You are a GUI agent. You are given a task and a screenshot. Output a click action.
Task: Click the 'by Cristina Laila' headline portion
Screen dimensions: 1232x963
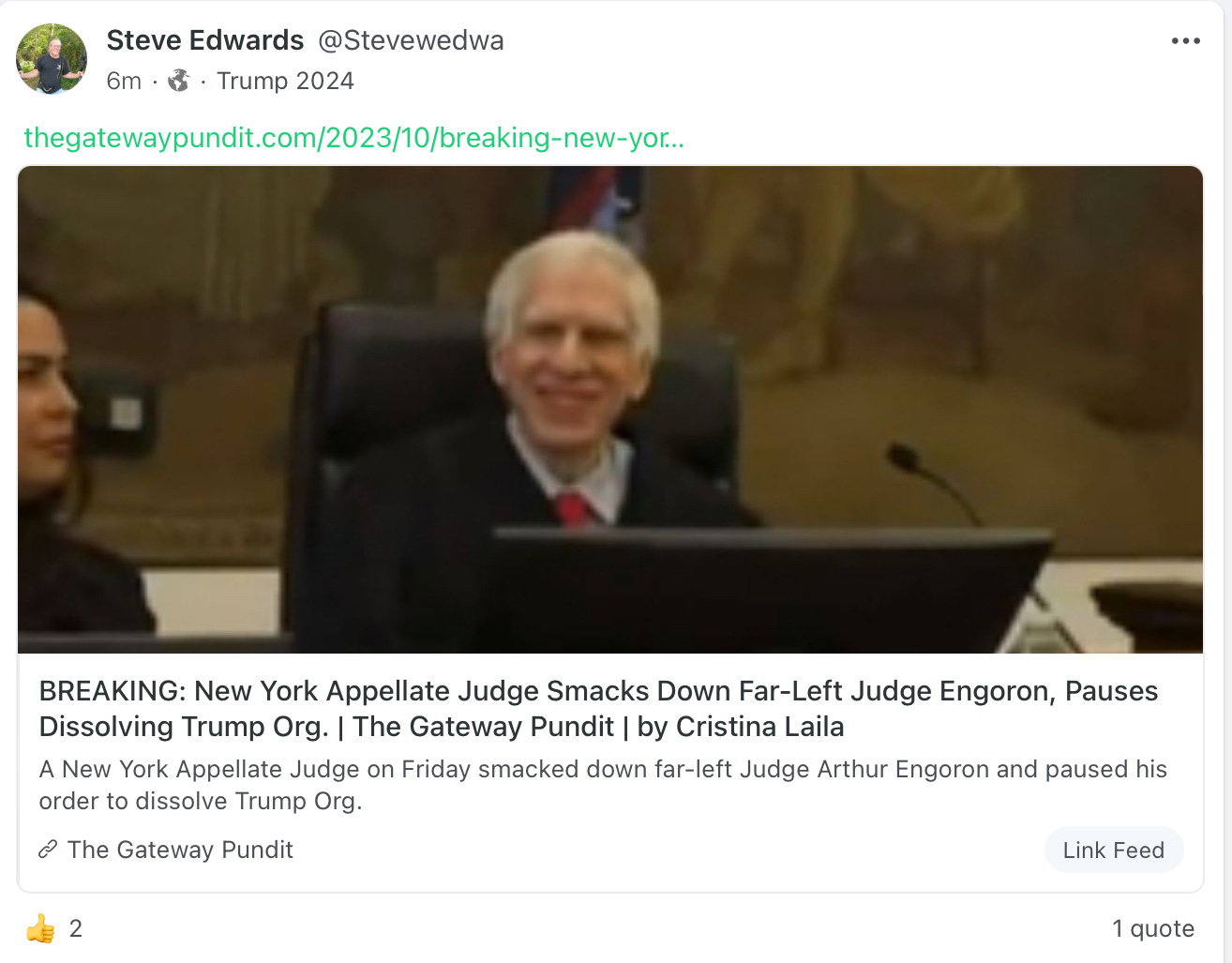click(x=741, y=727)
